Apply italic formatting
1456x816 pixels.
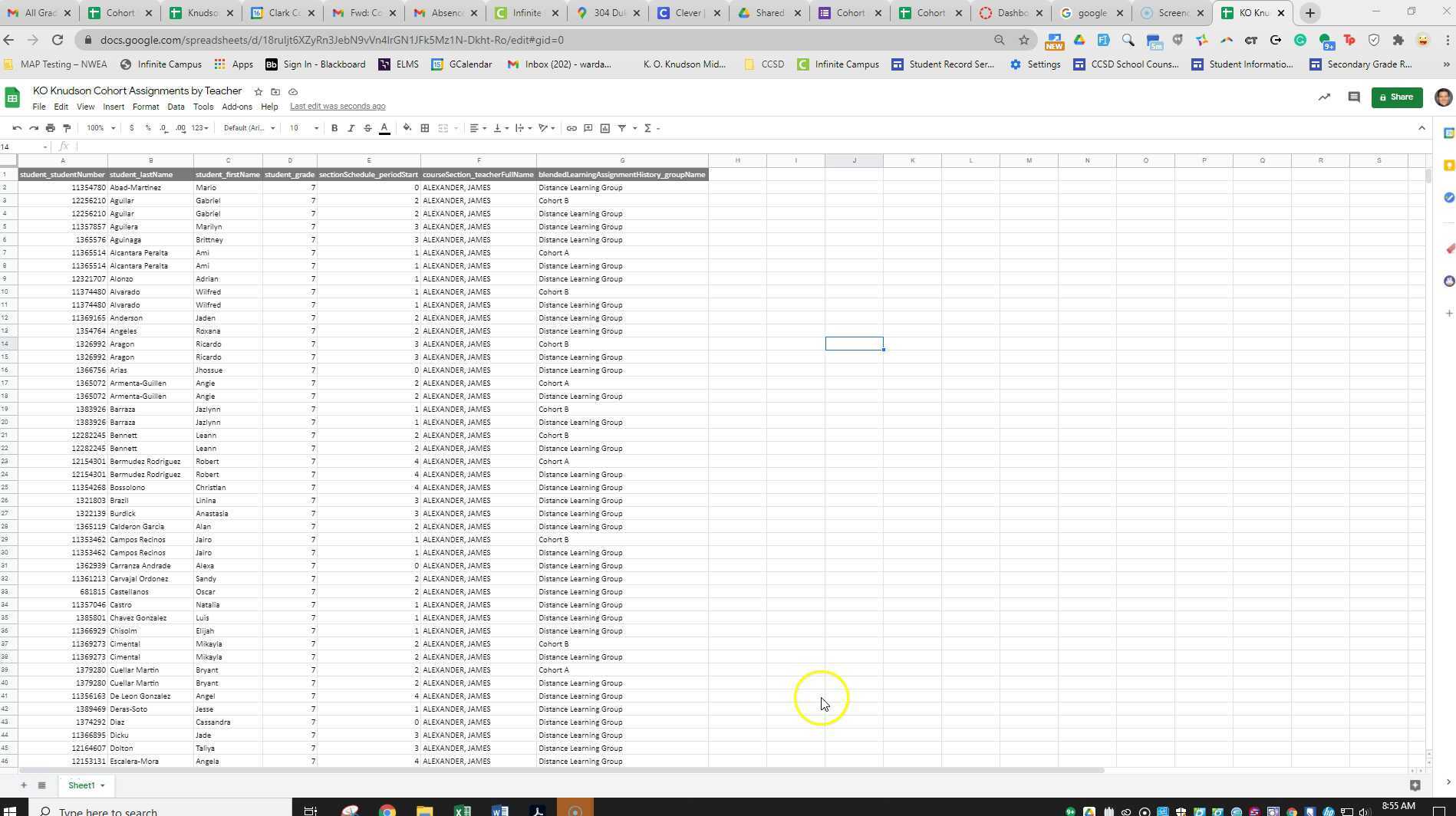pos(351,128)
